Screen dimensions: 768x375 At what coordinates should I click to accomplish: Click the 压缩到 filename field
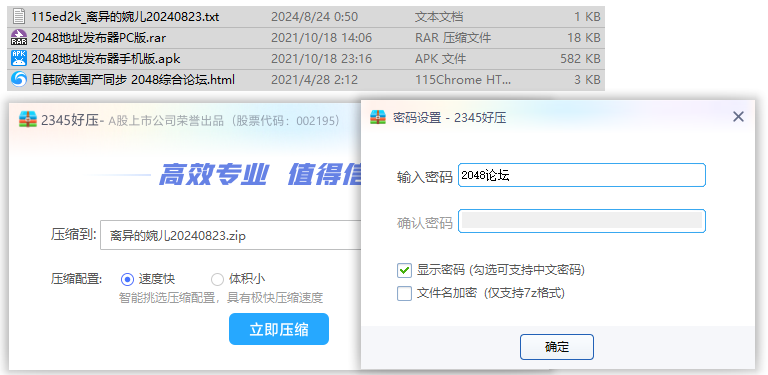pyautogui.click(x=230, y=235)
